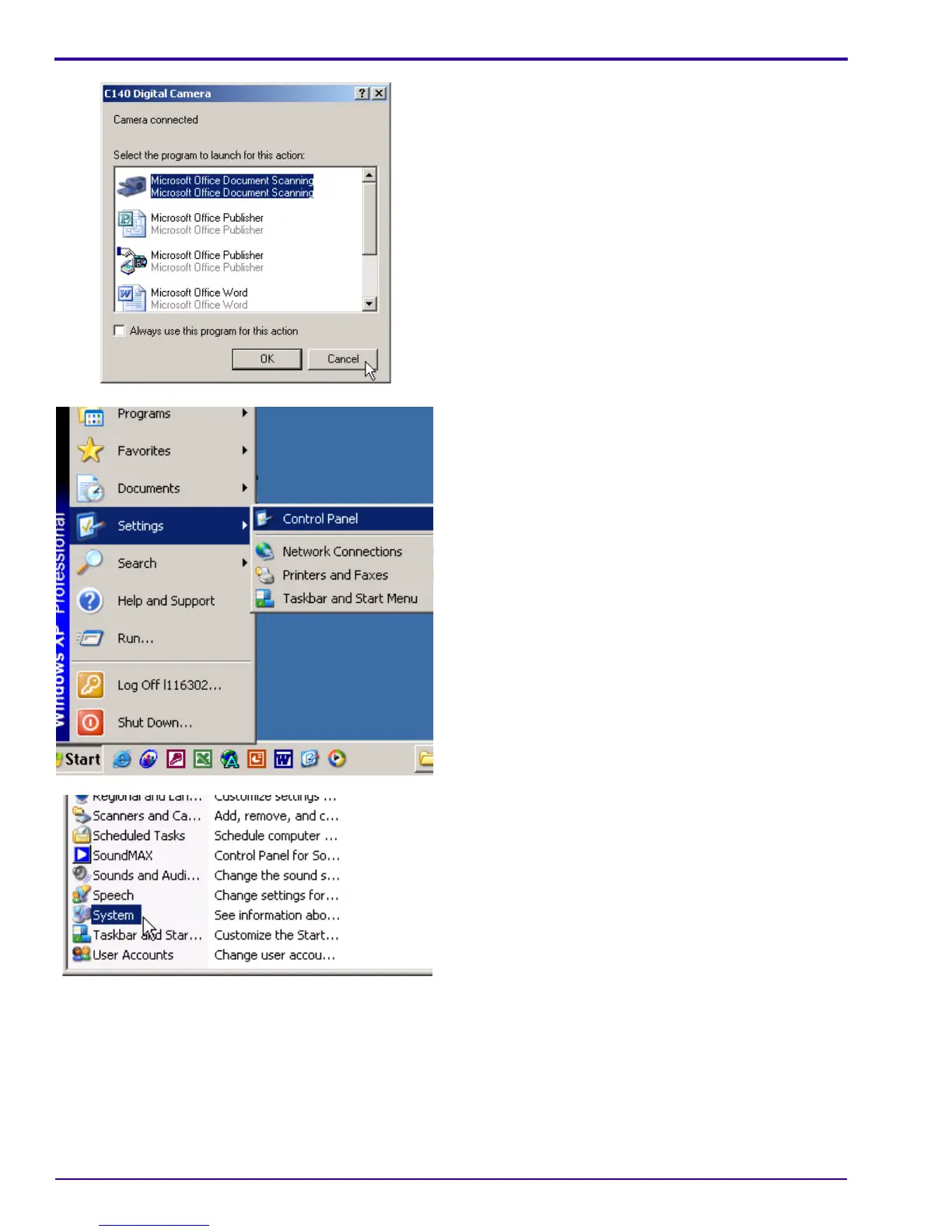Screen dimensions: 952x1232
Task: Click the Documents folder icon
Action: (91, 488)
